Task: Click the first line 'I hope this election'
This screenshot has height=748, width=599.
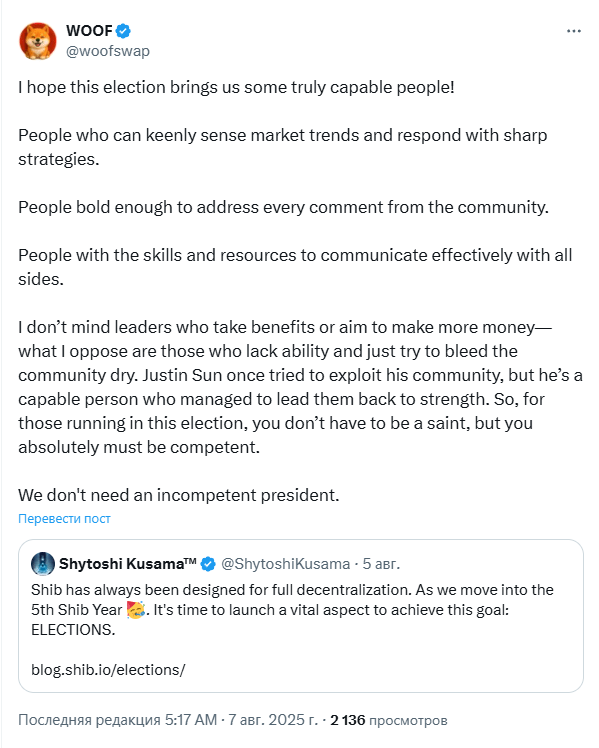Action: click(x=237, y=87)
